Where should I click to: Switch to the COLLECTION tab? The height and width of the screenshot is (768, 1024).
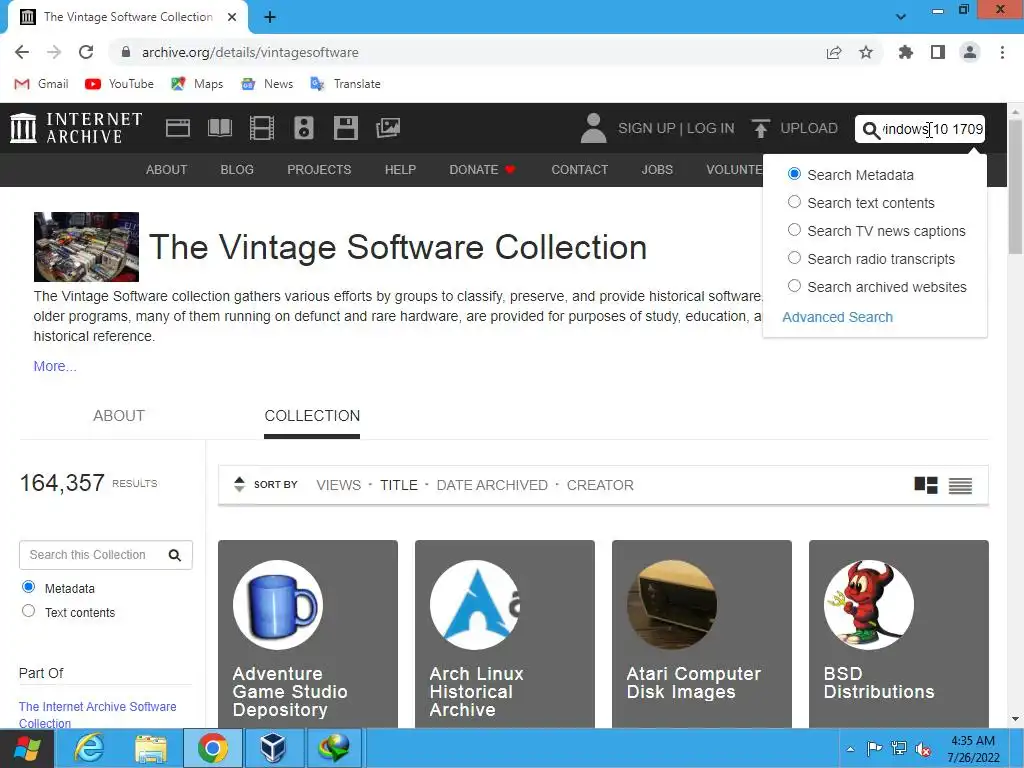point(312,416)
